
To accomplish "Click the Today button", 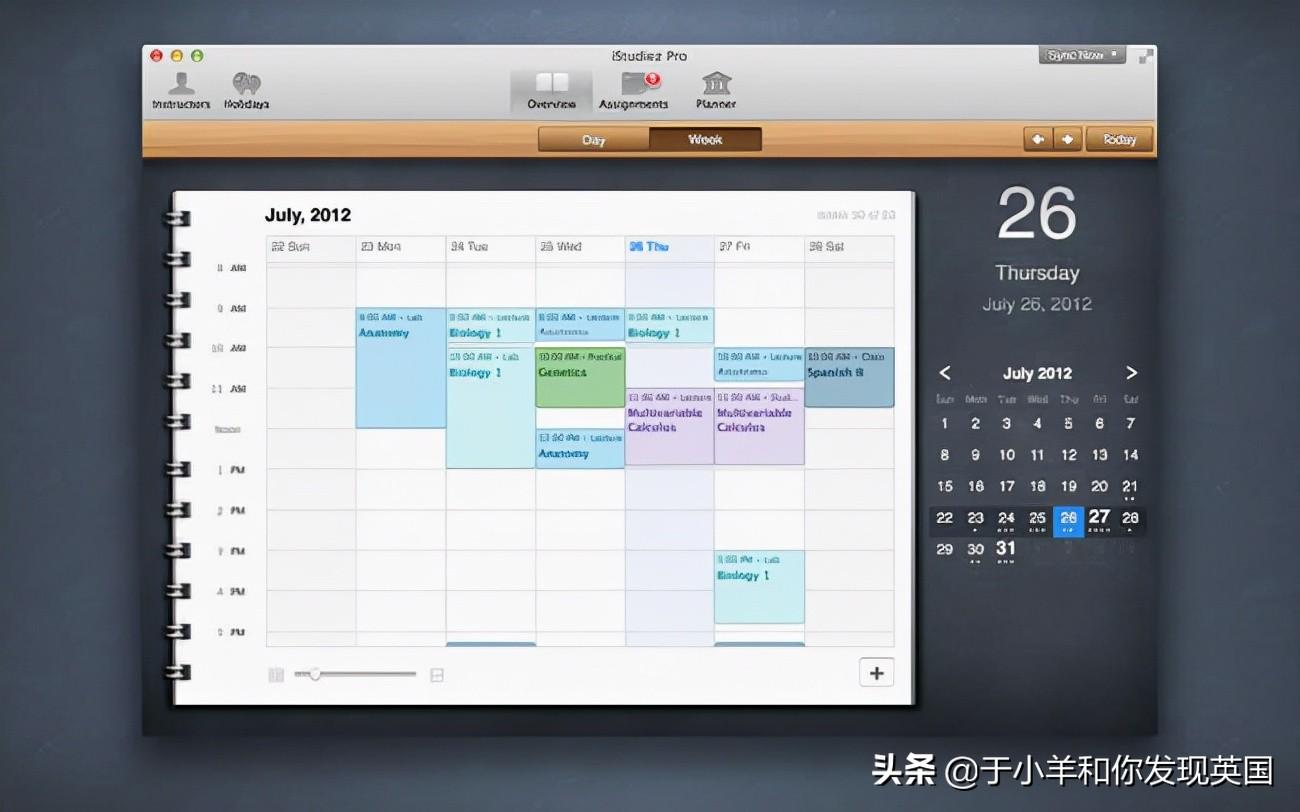I will (x=1119, y=140).
